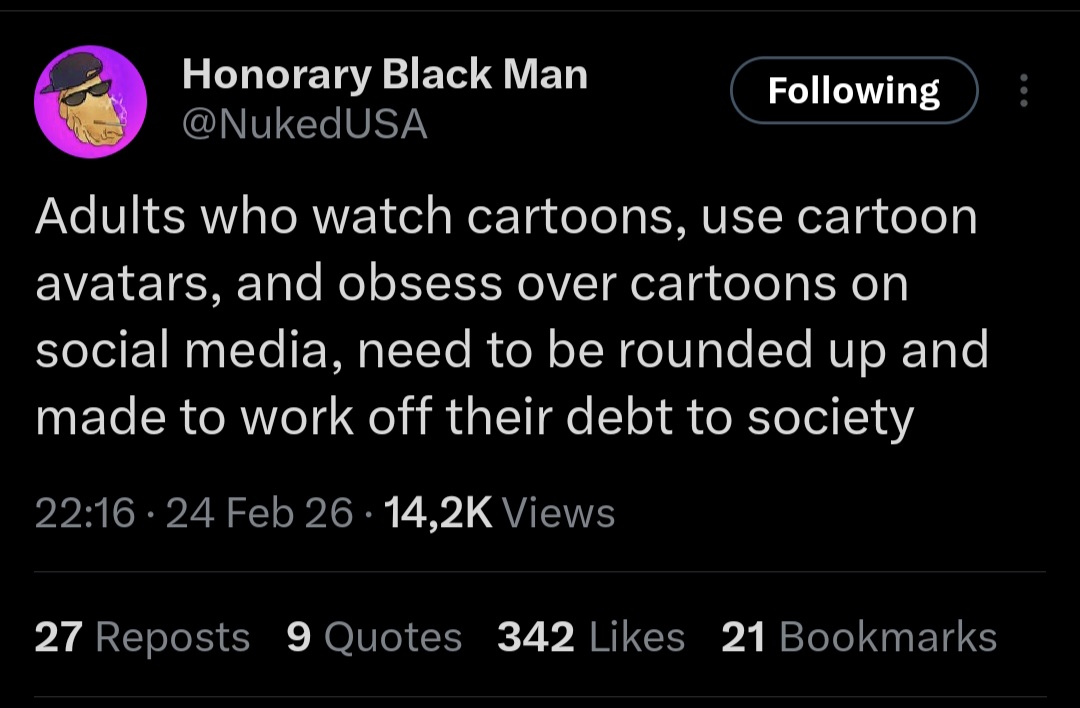This screenshot has width=1080, height=708.
Task: Toggle the Following button
Action: (x=853, y=91)
